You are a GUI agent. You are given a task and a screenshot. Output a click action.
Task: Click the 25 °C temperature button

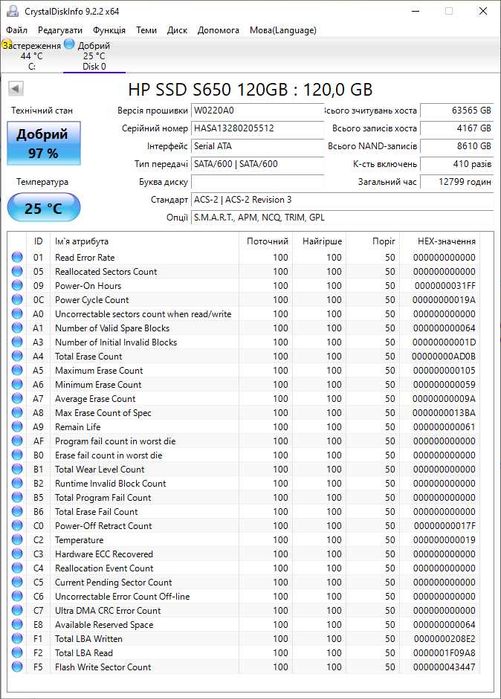pos(43,208)
